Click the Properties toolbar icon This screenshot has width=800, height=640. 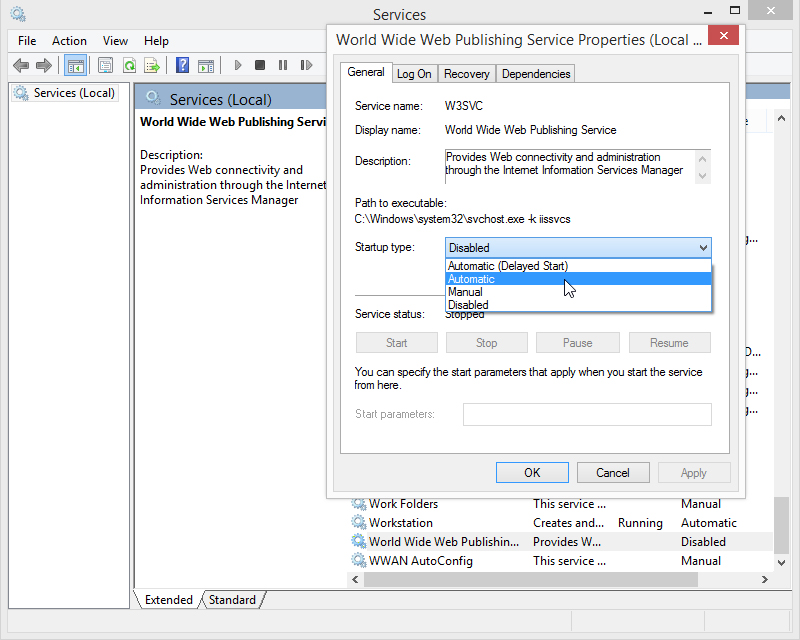[x=106, y=65]
